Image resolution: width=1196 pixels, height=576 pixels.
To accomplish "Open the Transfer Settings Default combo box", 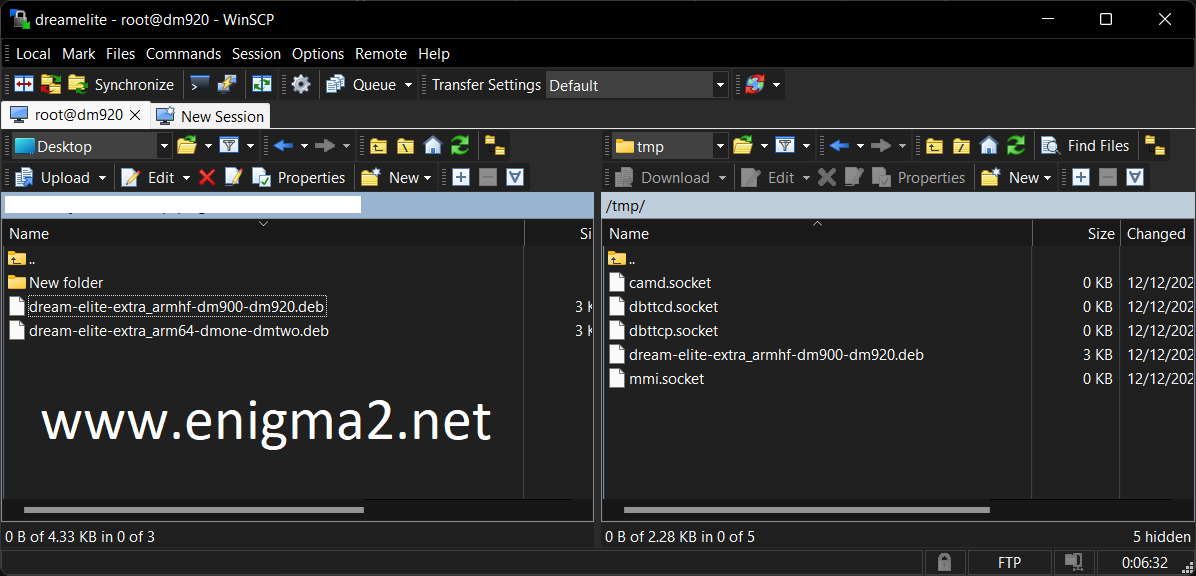I will (x=637, y=85).
